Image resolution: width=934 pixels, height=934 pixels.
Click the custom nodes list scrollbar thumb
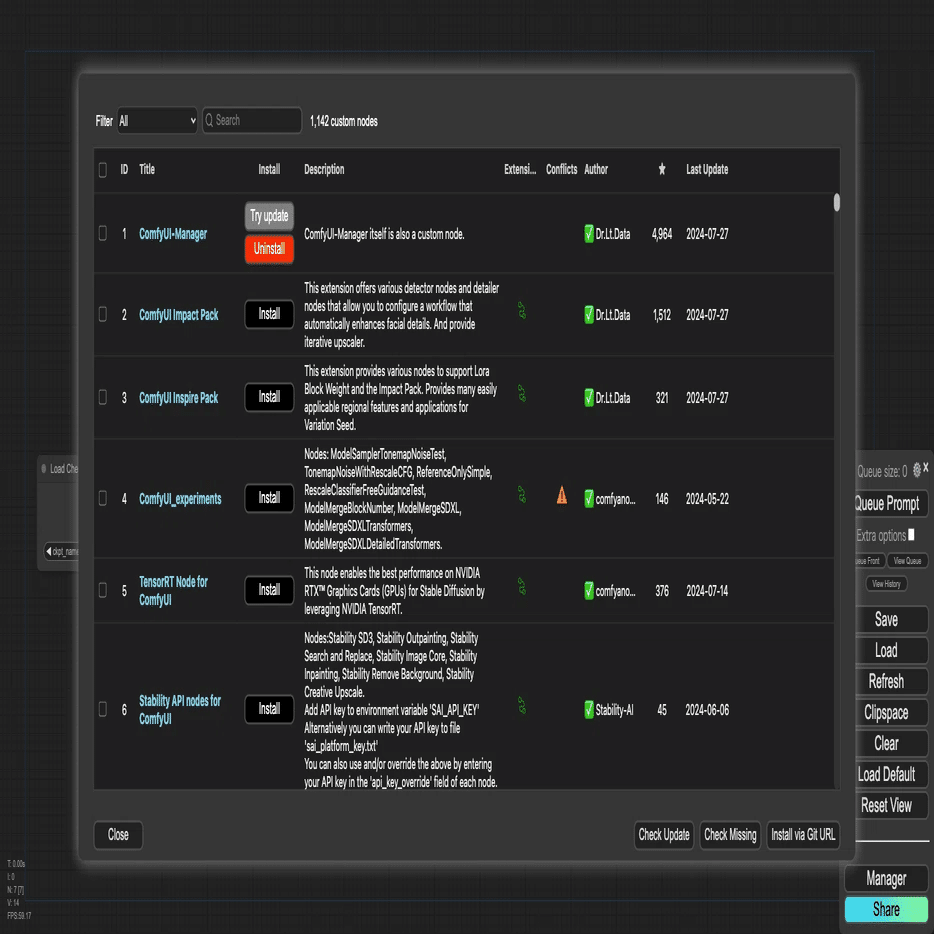(836, 203)
